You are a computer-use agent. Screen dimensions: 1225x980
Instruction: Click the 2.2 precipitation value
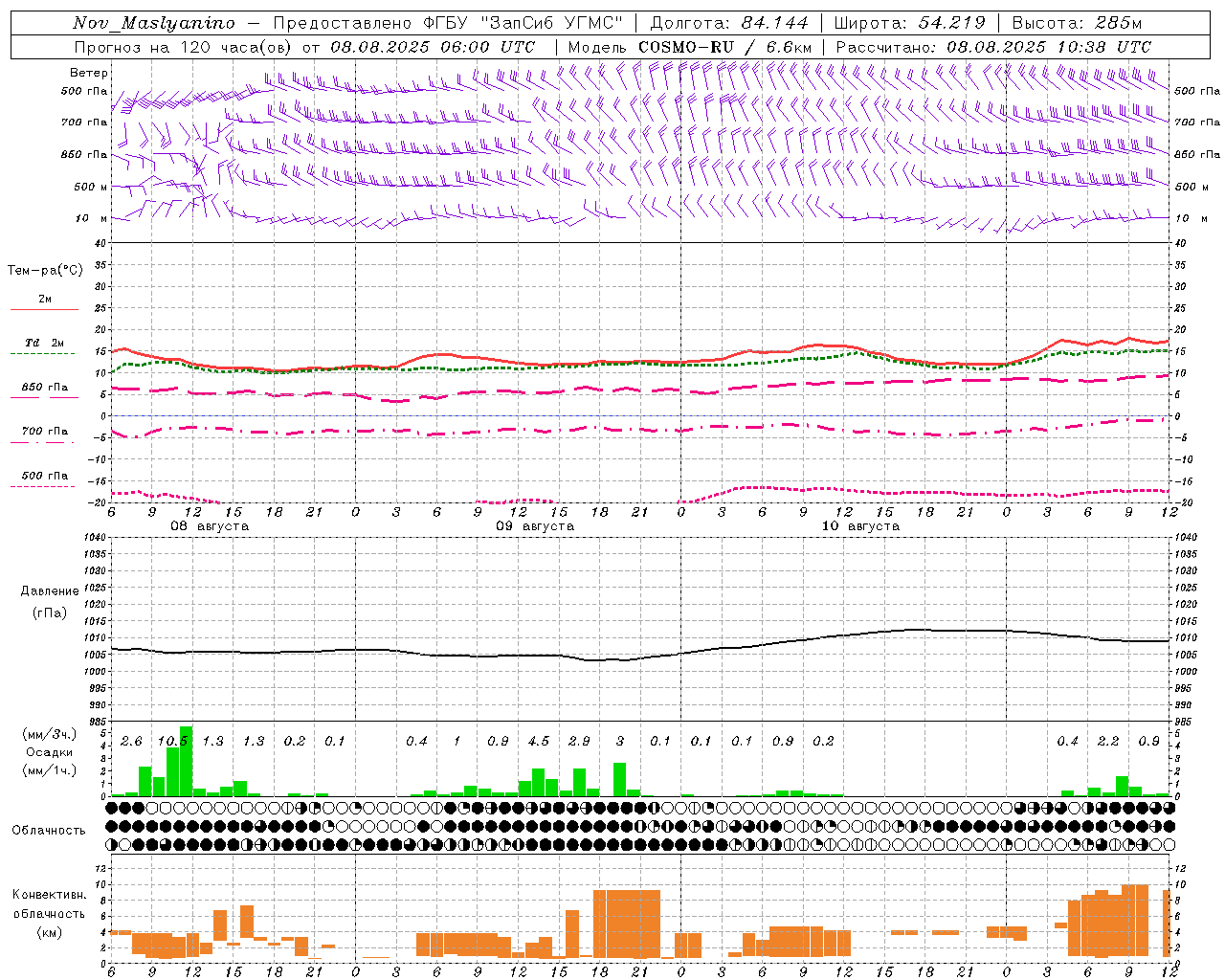point(1108,741)
